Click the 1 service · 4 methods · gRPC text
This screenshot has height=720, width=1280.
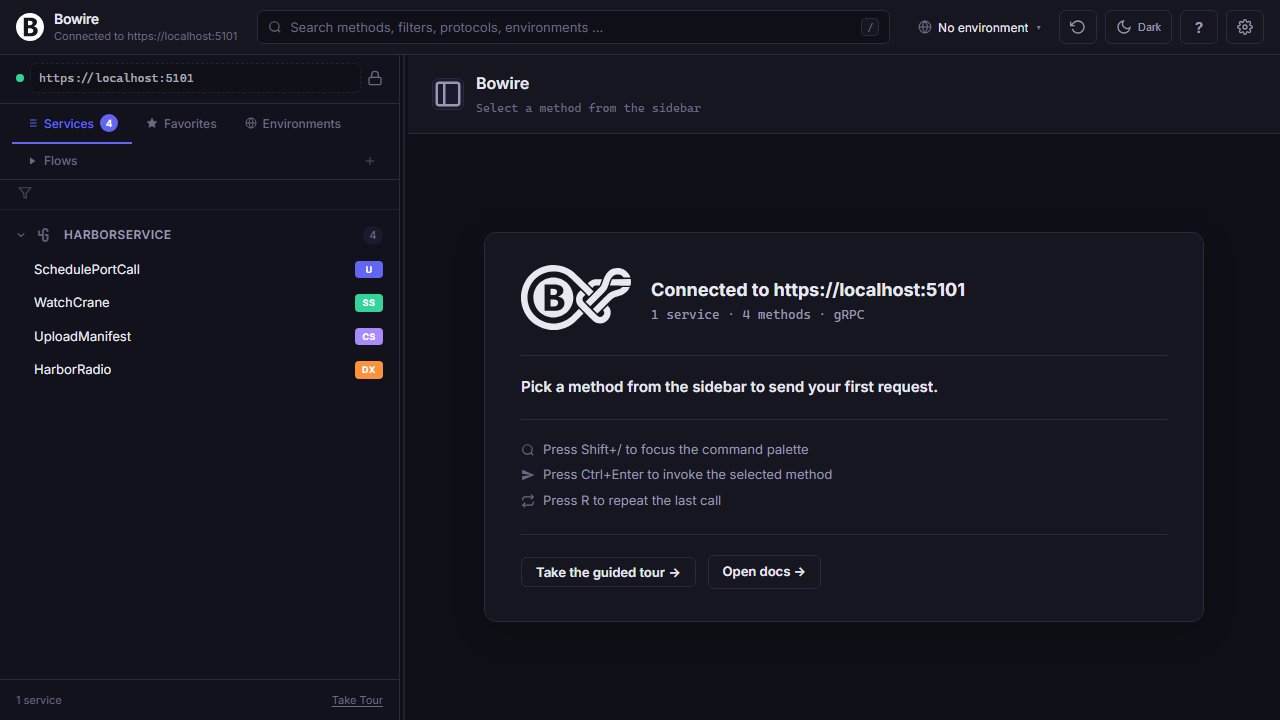(x=758, y=314)
